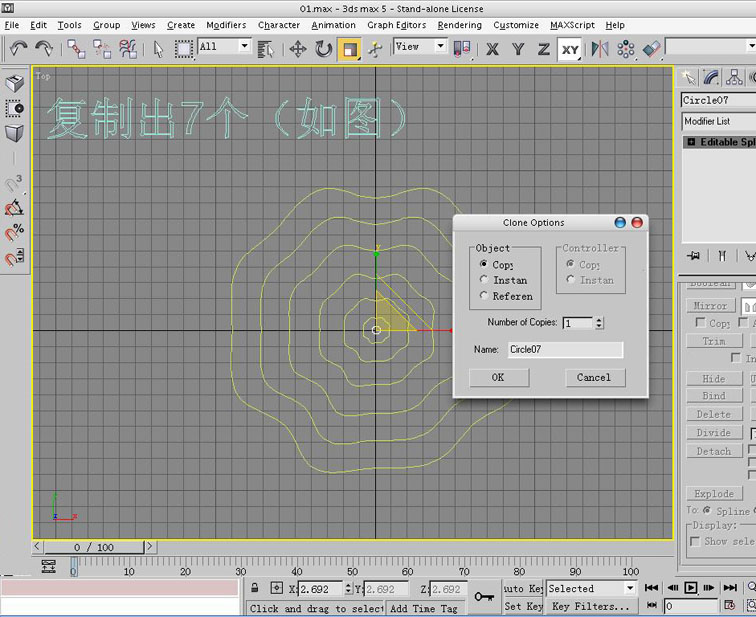
Task: Open the View reference coordinate dropdown
Action: pos(440,46)
